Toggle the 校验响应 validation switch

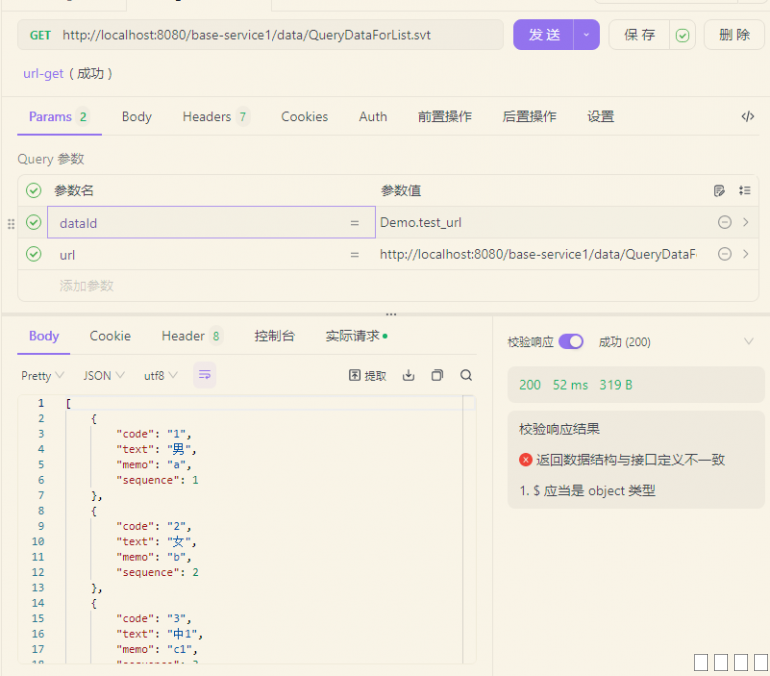(571, 342)
